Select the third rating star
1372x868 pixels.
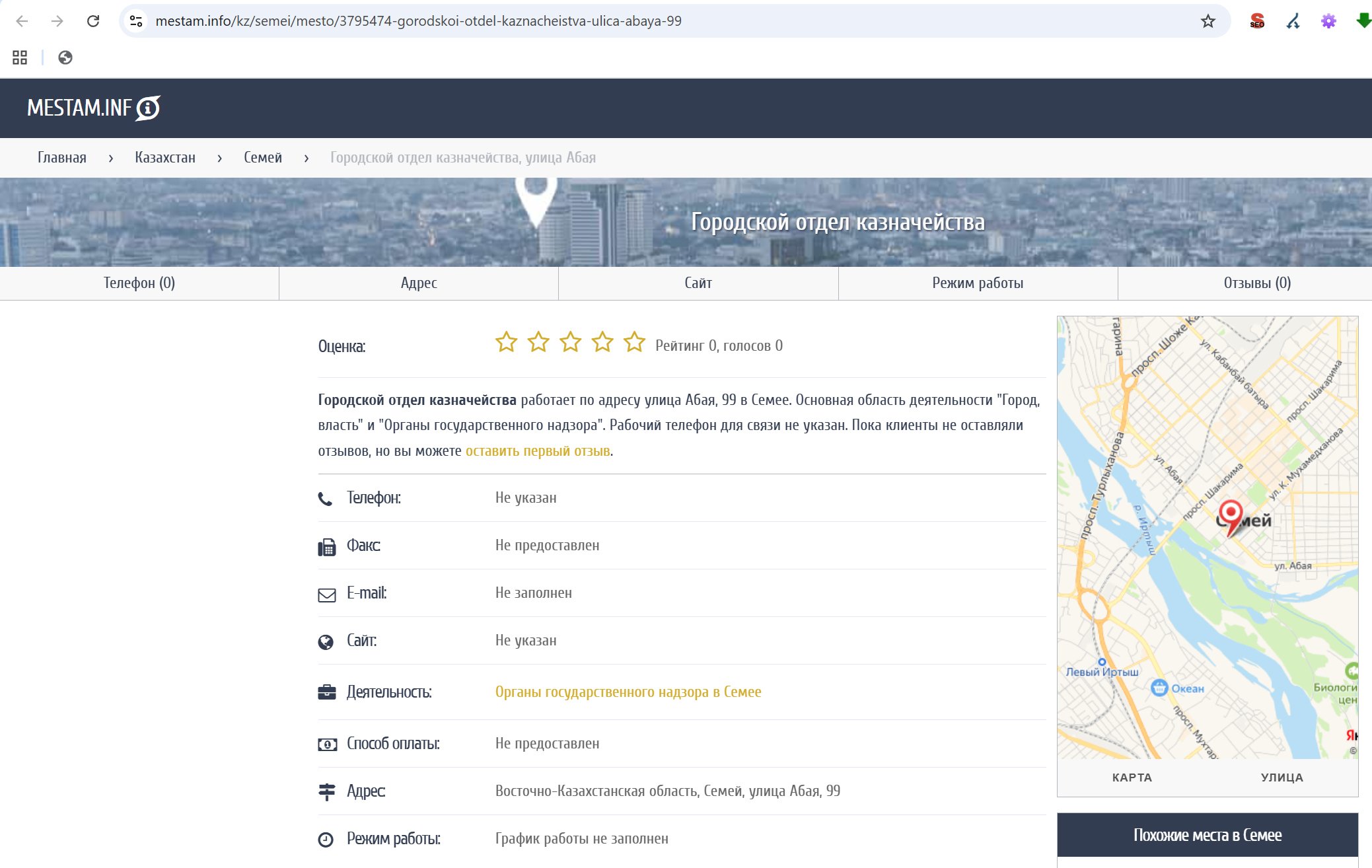[x=570, y=342]
